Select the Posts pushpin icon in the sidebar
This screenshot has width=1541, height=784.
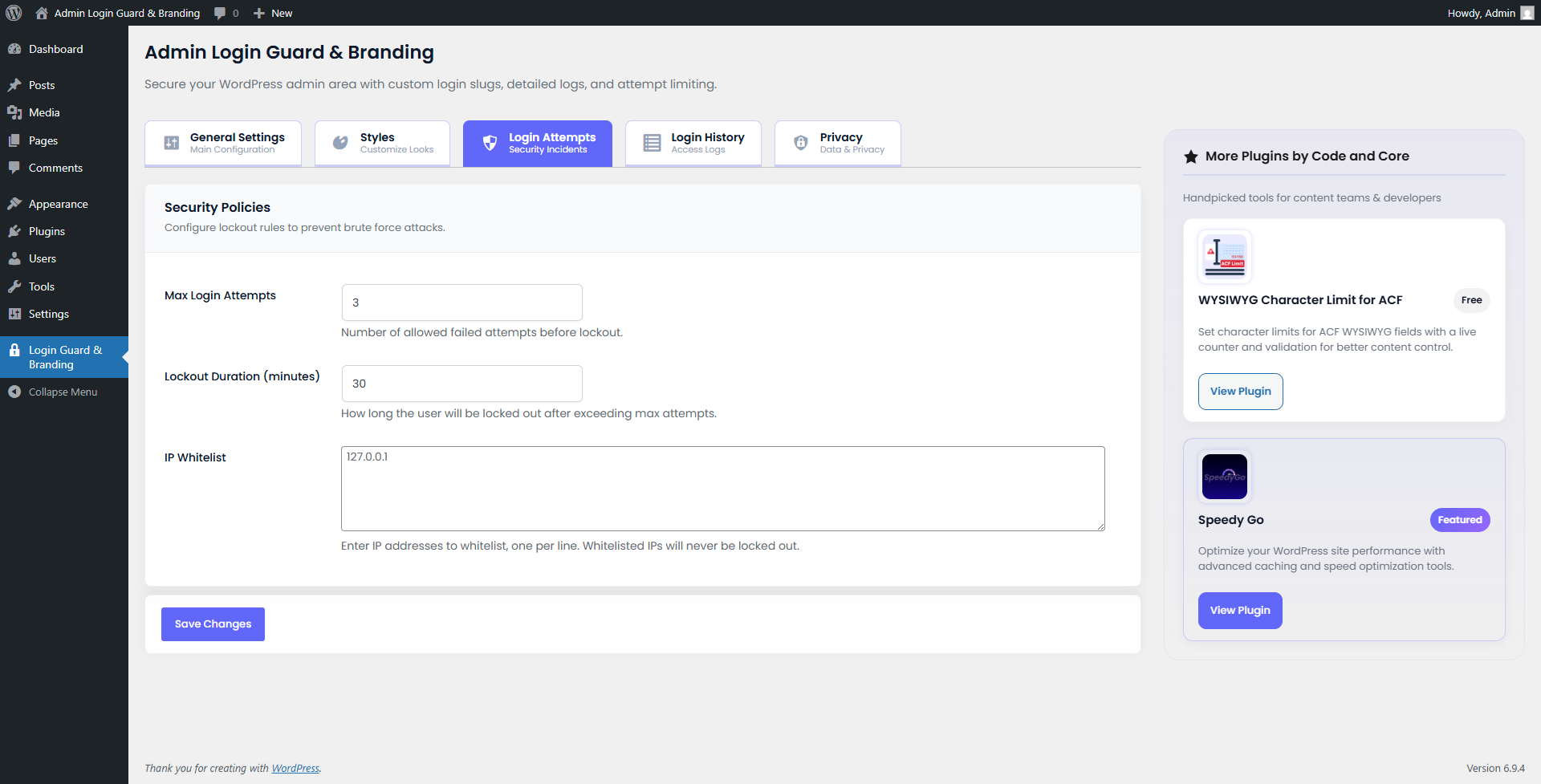[x=14, y=85]
